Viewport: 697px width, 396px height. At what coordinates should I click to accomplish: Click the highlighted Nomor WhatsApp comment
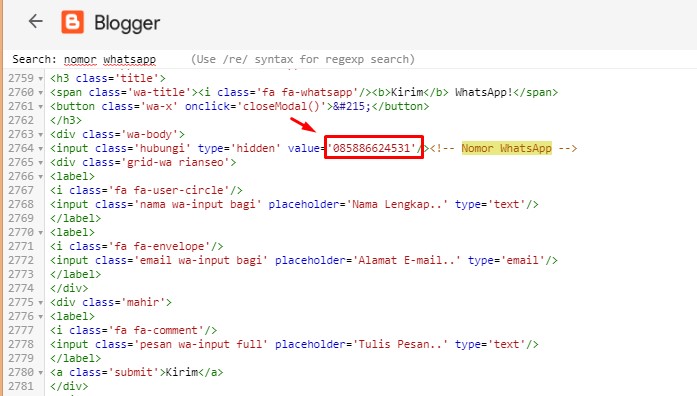[x=506, y=148]
